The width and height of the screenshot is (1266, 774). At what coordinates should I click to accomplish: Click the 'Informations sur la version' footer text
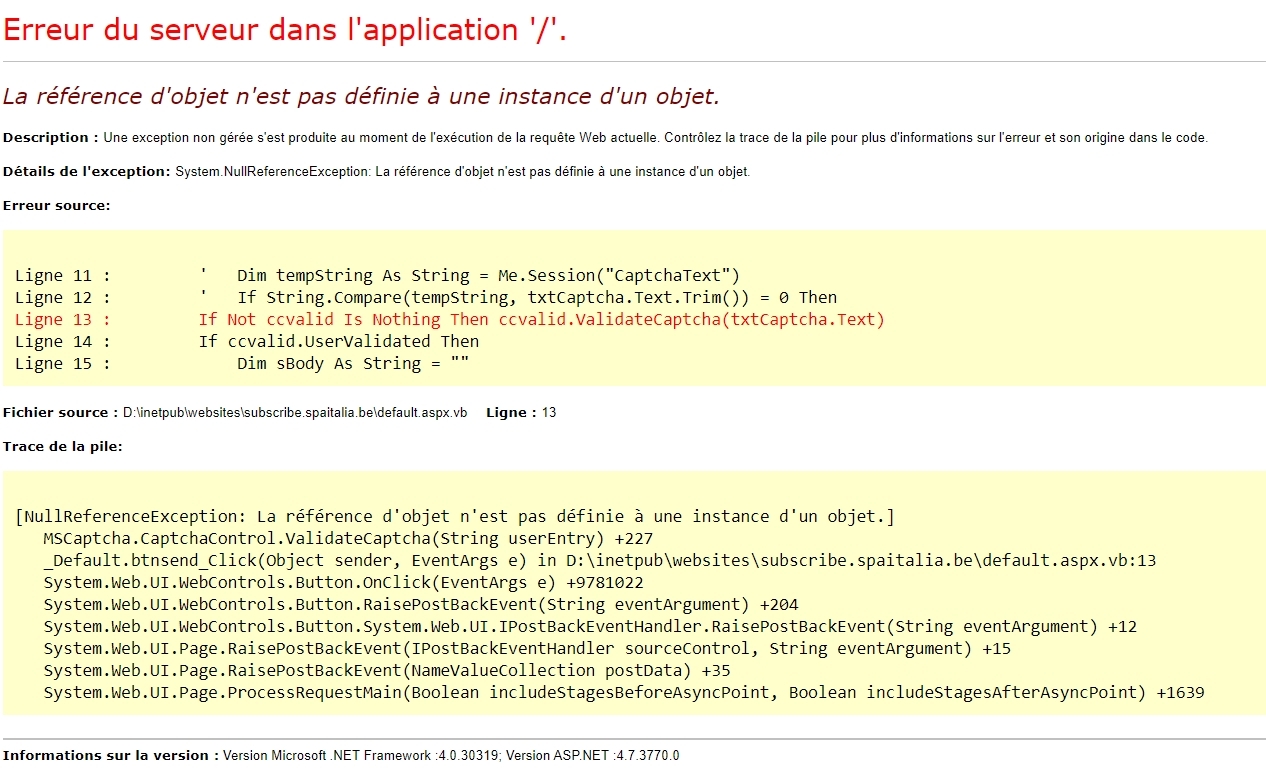pyautogui.click(x=111, y=756)
